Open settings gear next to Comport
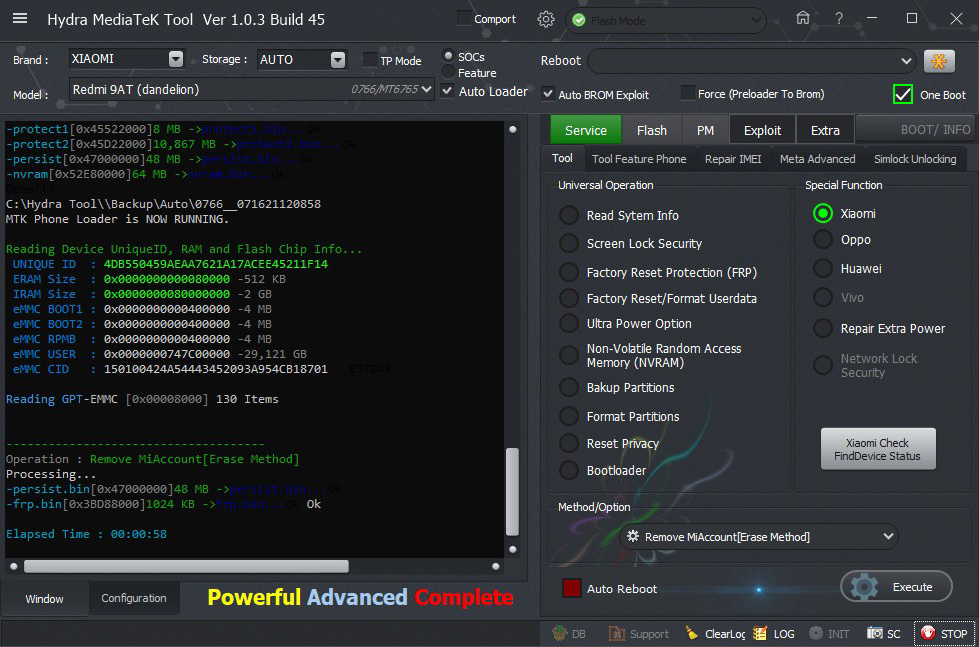979x647 pixels. point(545,19)
